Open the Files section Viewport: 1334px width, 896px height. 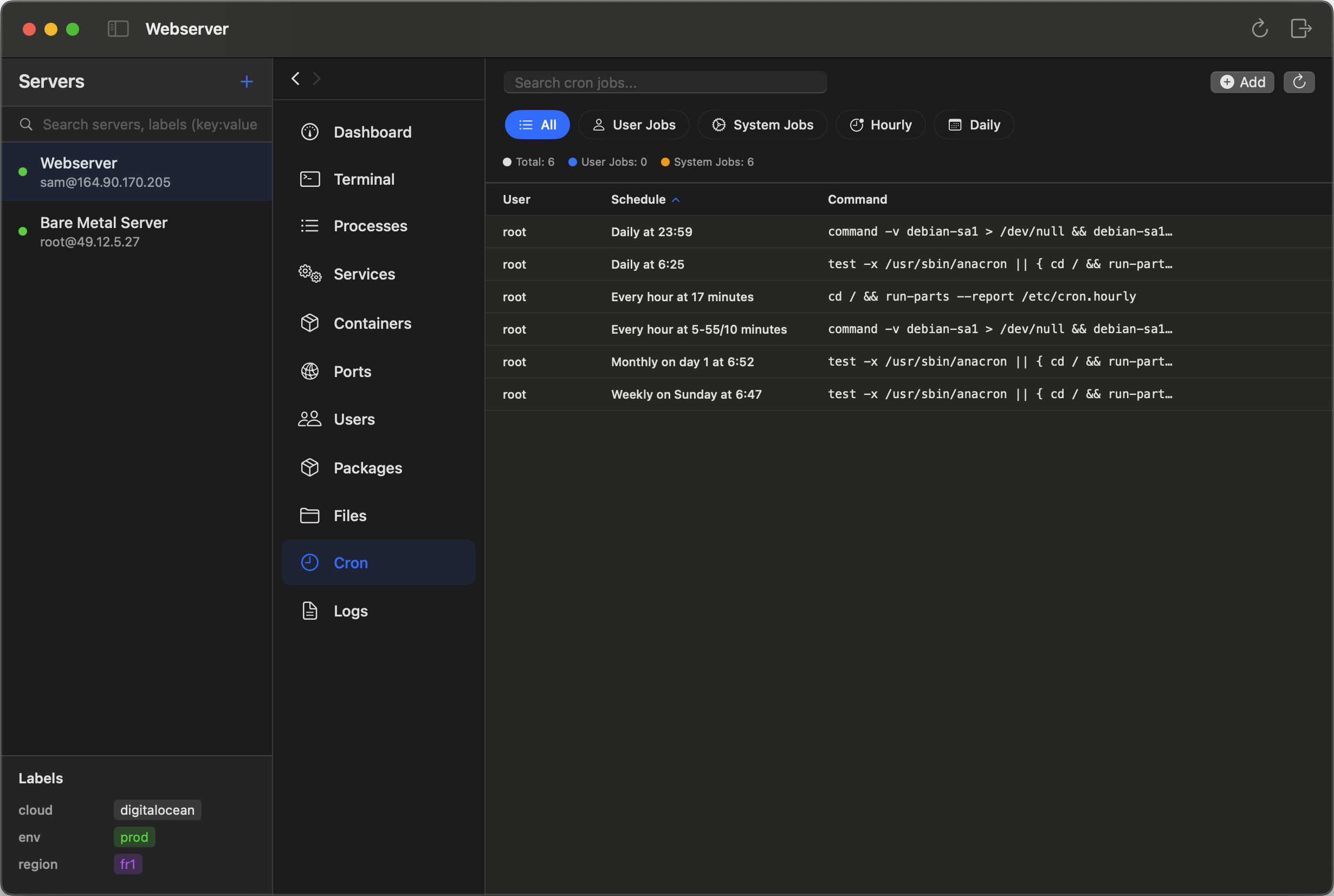click(378, 515)
